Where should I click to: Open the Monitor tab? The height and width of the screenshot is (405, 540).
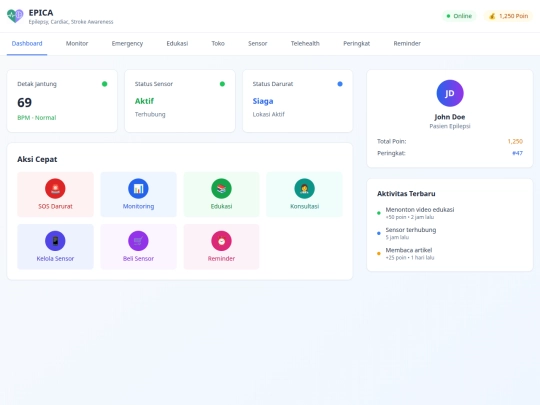77,43
